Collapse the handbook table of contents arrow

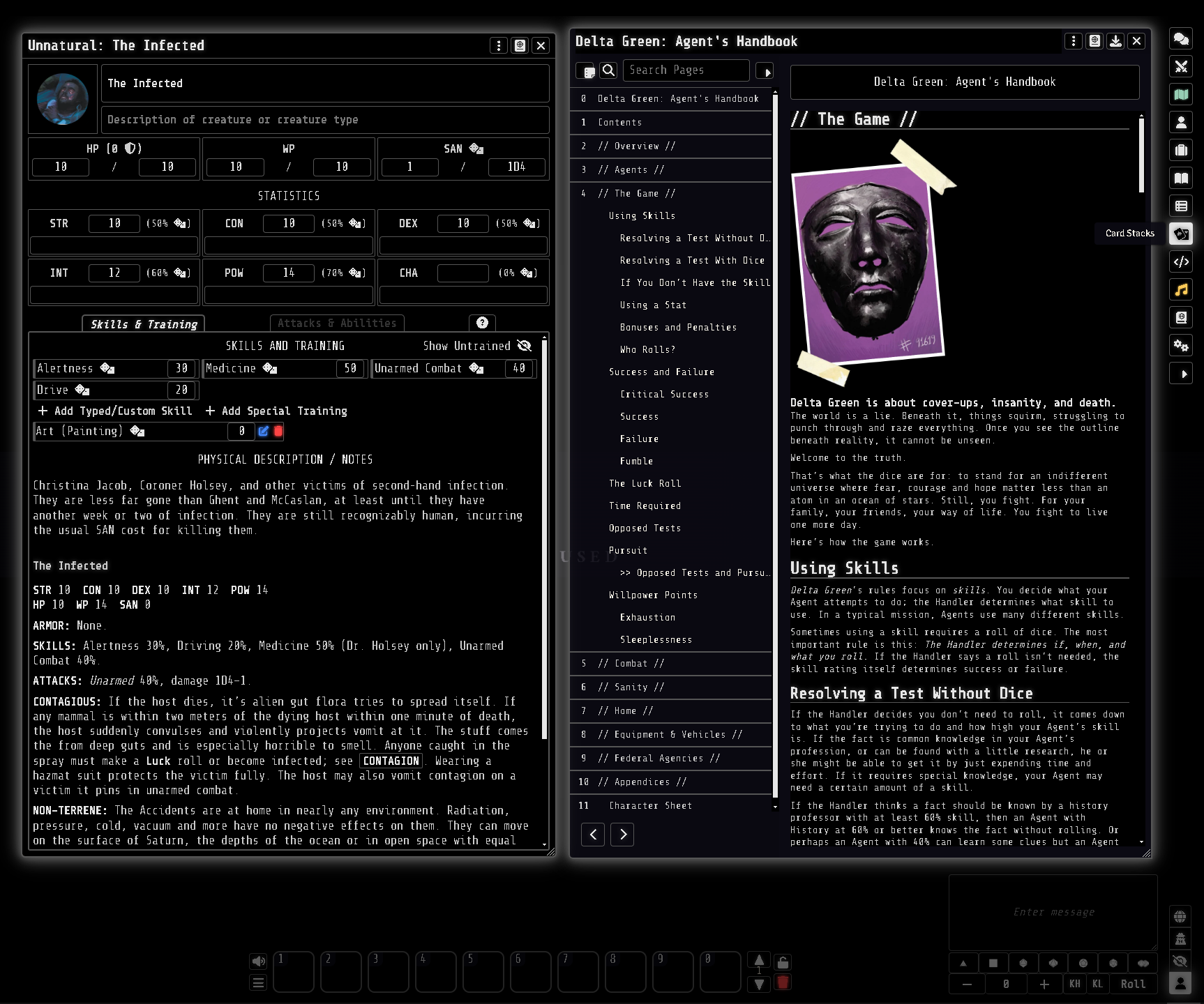765,71
